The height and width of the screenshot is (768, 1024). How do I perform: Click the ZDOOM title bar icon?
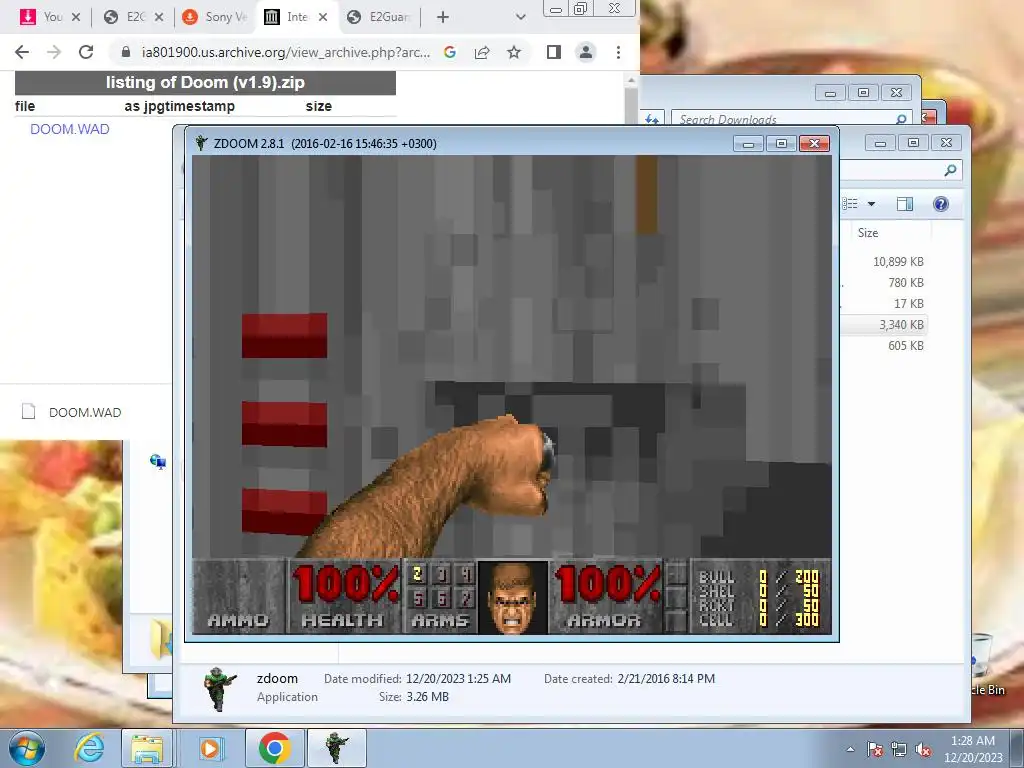(x=201, y=143)
